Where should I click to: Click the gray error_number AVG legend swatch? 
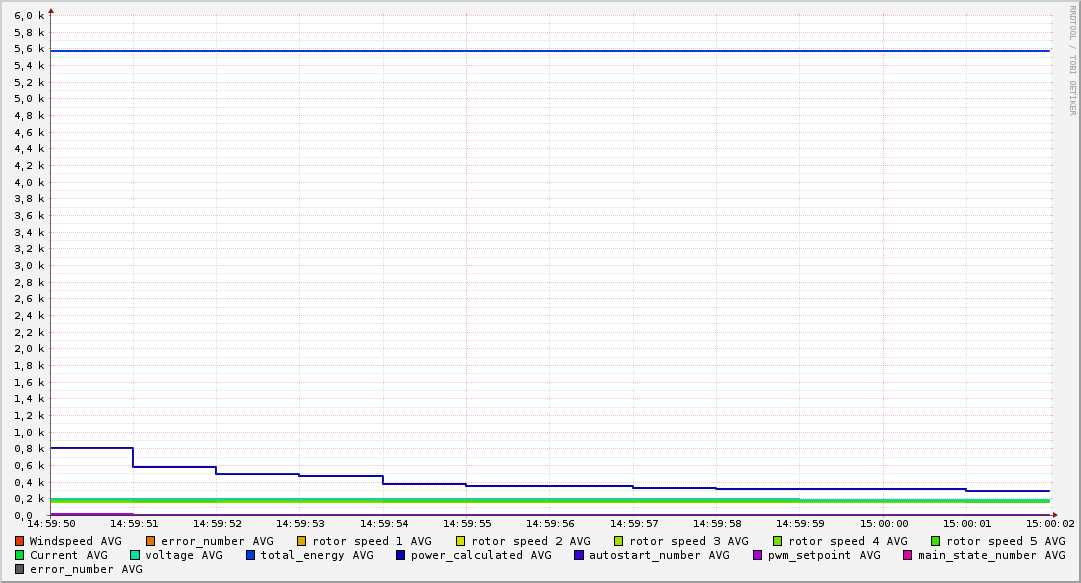(x=20, y=569)
